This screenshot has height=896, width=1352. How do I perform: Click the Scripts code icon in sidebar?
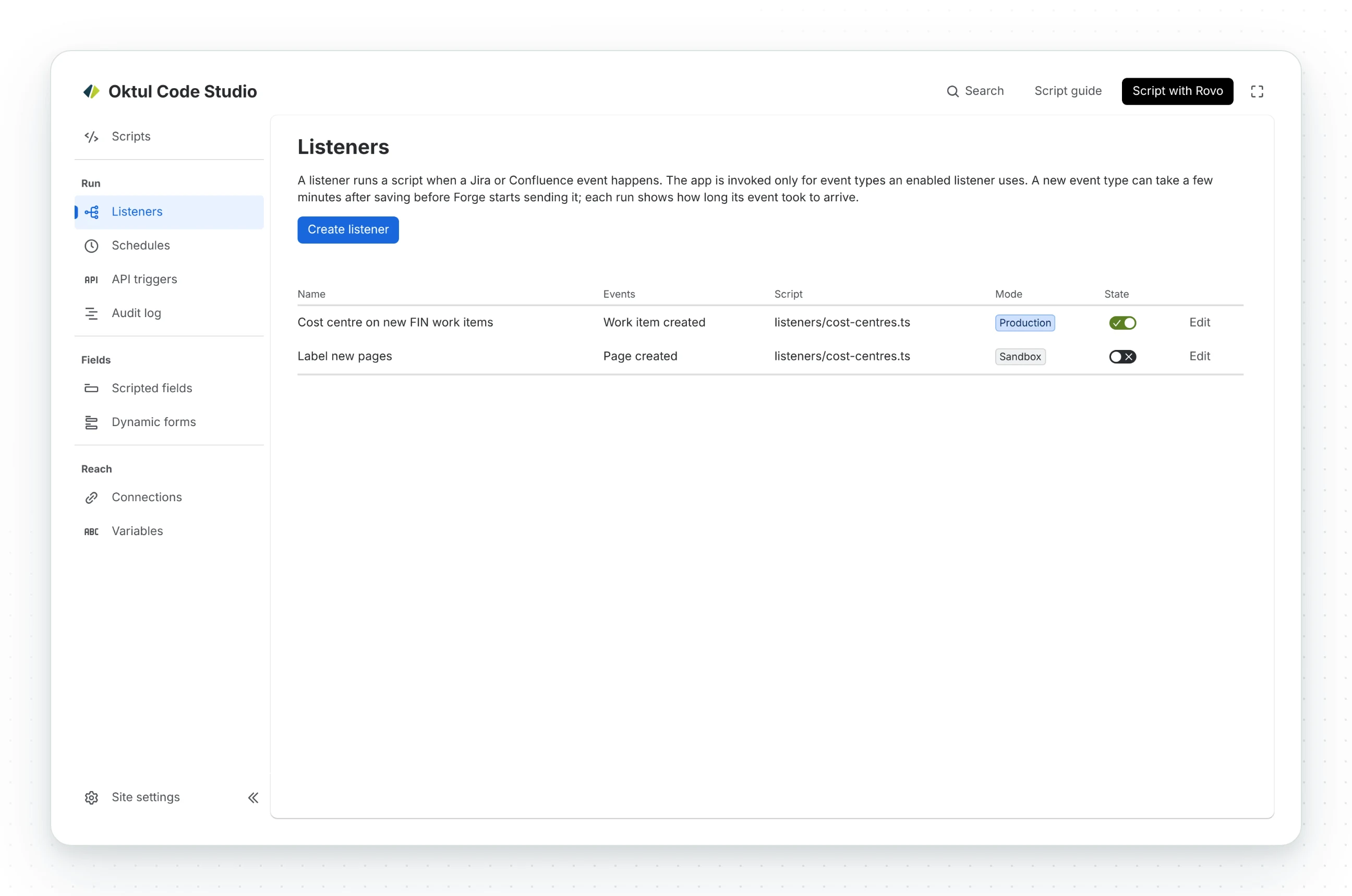(x=91, y=137)
